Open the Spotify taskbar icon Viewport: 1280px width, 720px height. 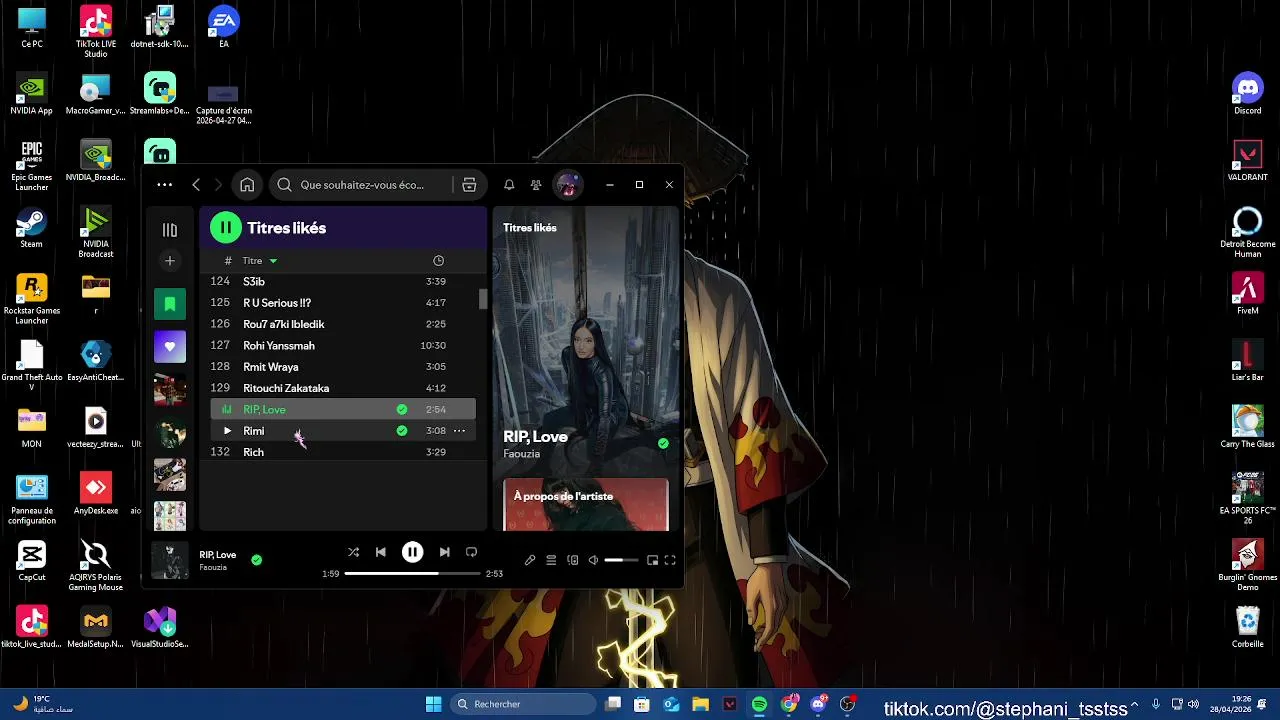point(759,705)
